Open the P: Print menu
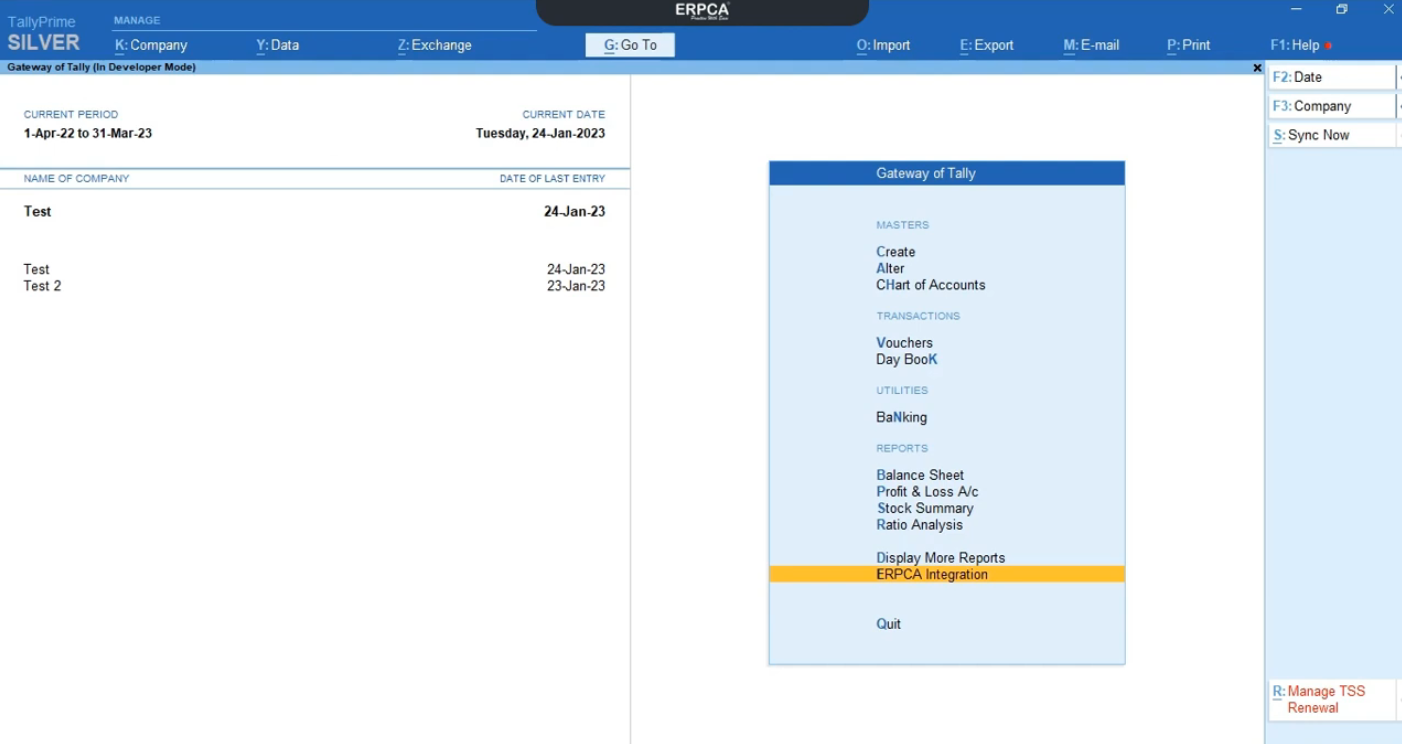1402x744 pixels. pyautogui.click(x=1188, y=45)
